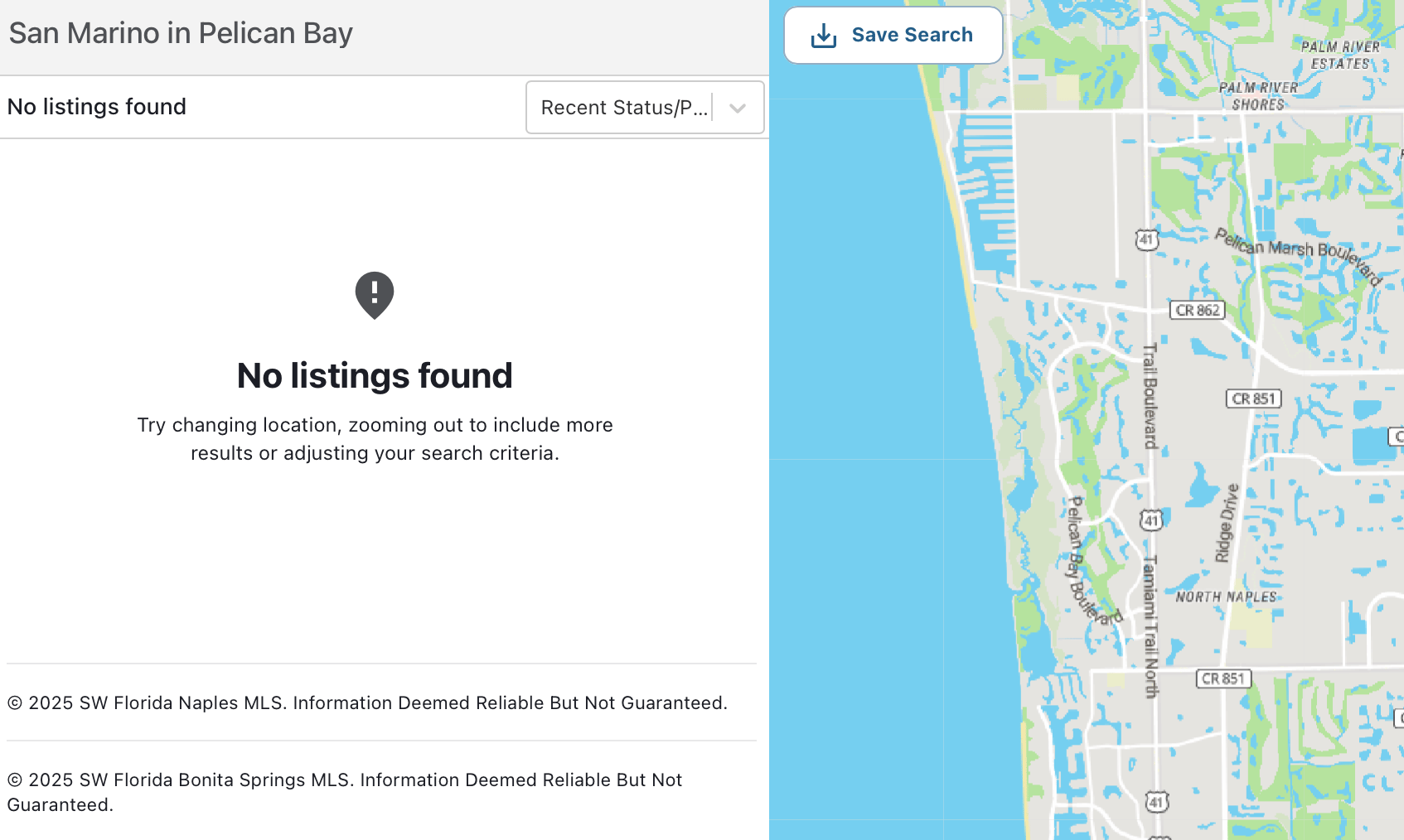The height and width of the screenshot is (840, 1404).
Task: Select the Palm River Estates map label
Action: (1340, 55)
